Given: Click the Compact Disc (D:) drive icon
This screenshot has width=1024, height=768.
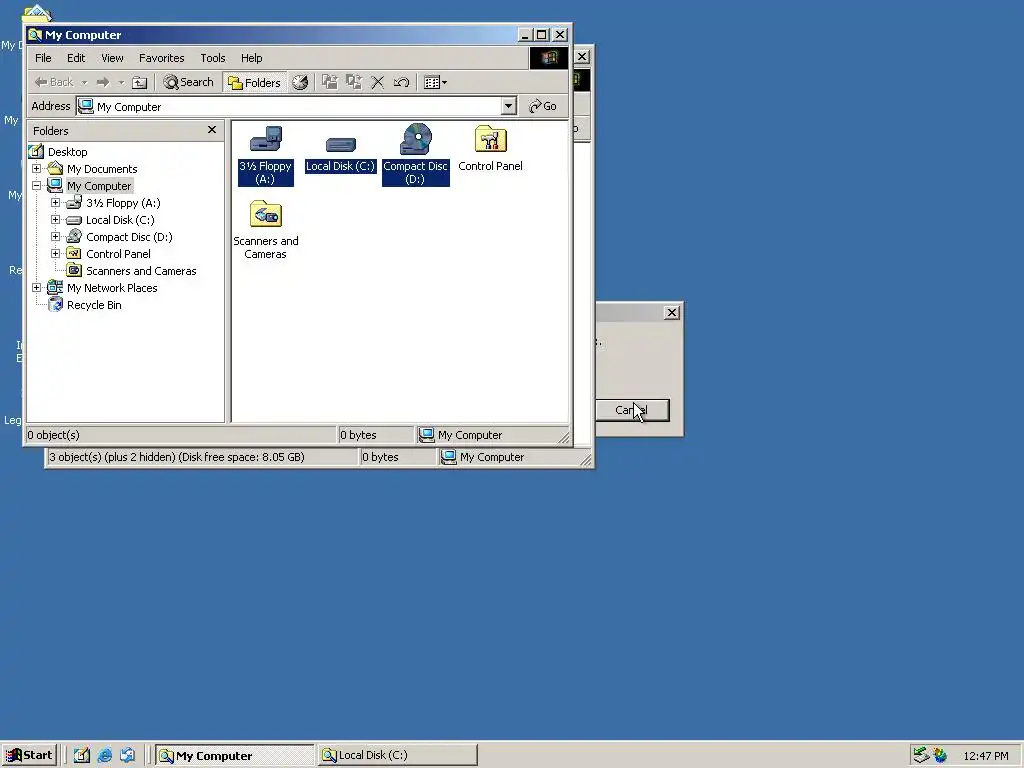Looking at the screenshot, I should point(416,138).
